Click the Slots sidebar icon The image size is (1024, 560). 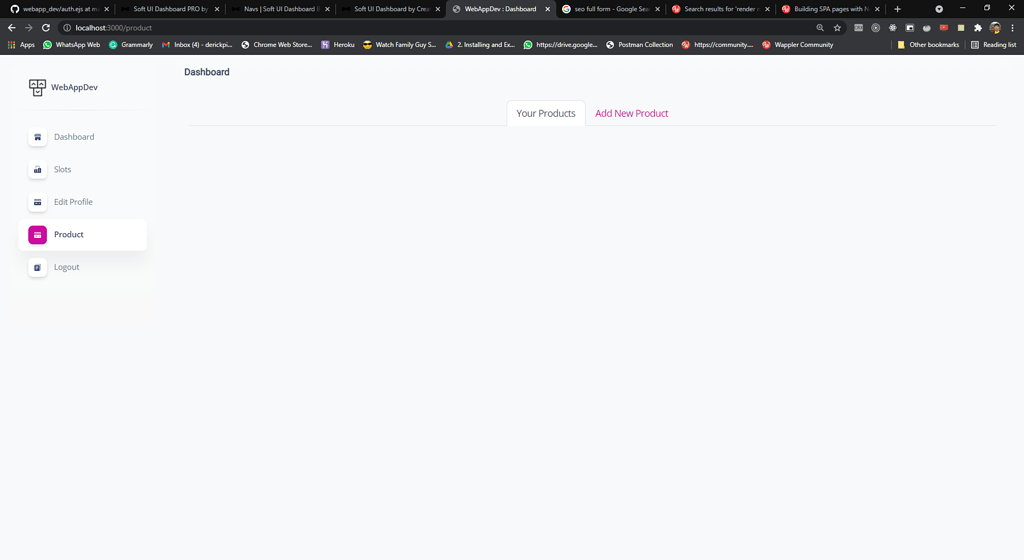pyautogui.click(x=37, y=170)
